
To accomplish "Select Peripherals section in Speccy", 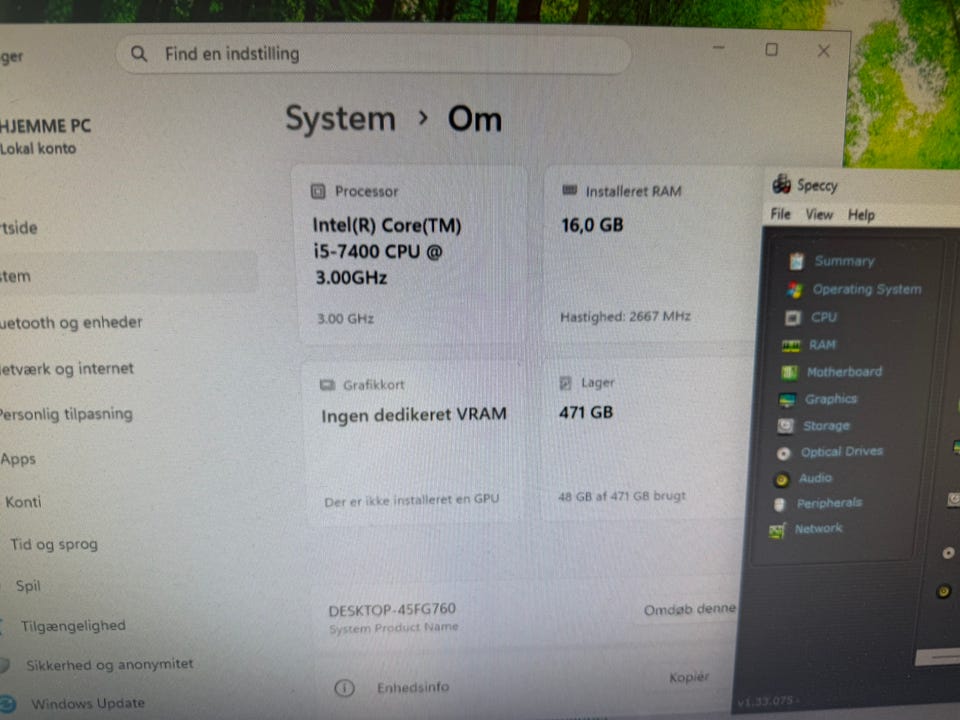I will pos(829,504).
